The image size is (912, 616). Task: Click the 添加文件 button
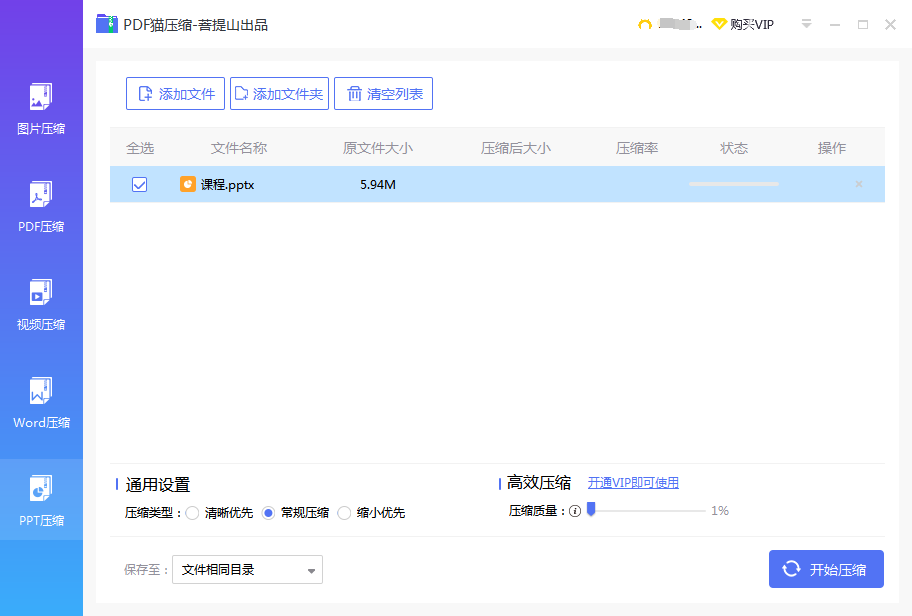click(175, 94)
